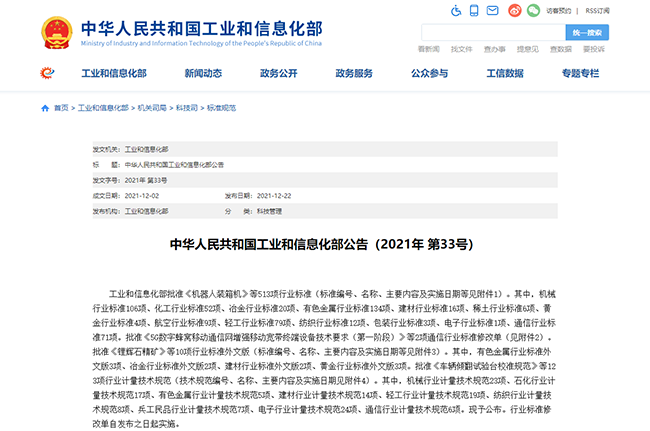Click the home icon in breadcrumb
The width and height of the screenshot is (650, 431).
(x=44, y=106)
